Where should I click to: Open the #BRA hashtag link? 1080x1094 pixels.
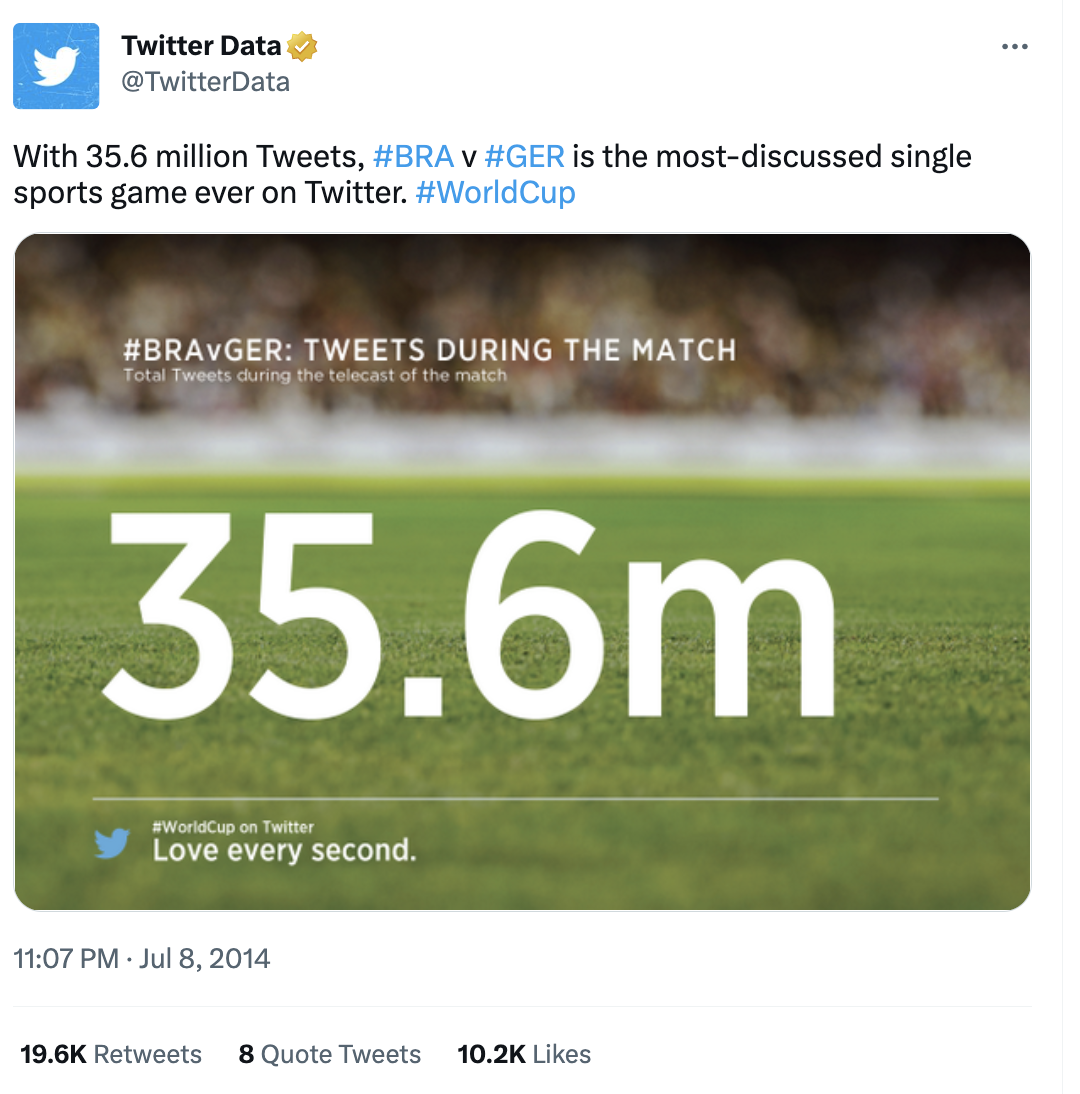pos(412,157)
